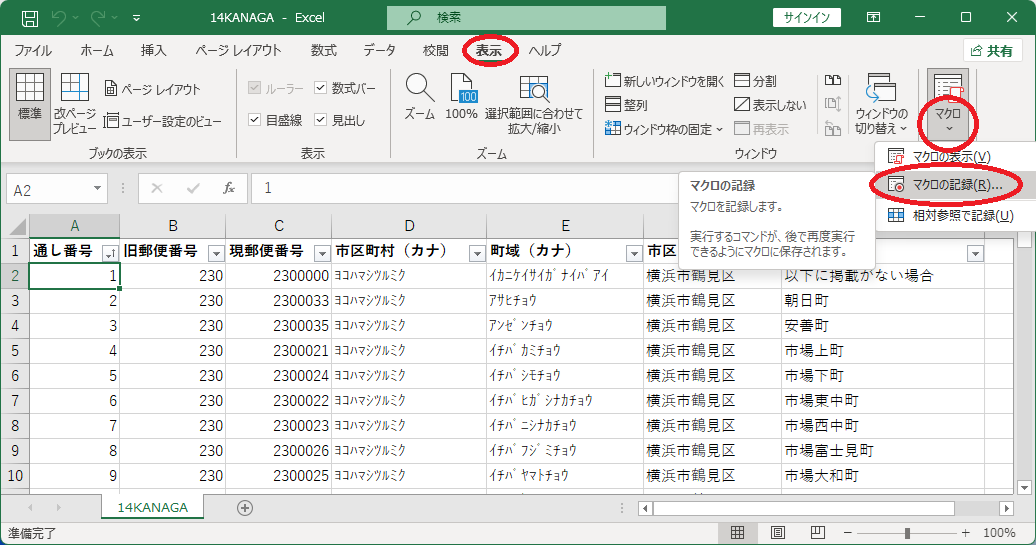Open ウィンドウの切り替え dropdown
This screenshot has height=545, width=1036.
coord(881,104)
